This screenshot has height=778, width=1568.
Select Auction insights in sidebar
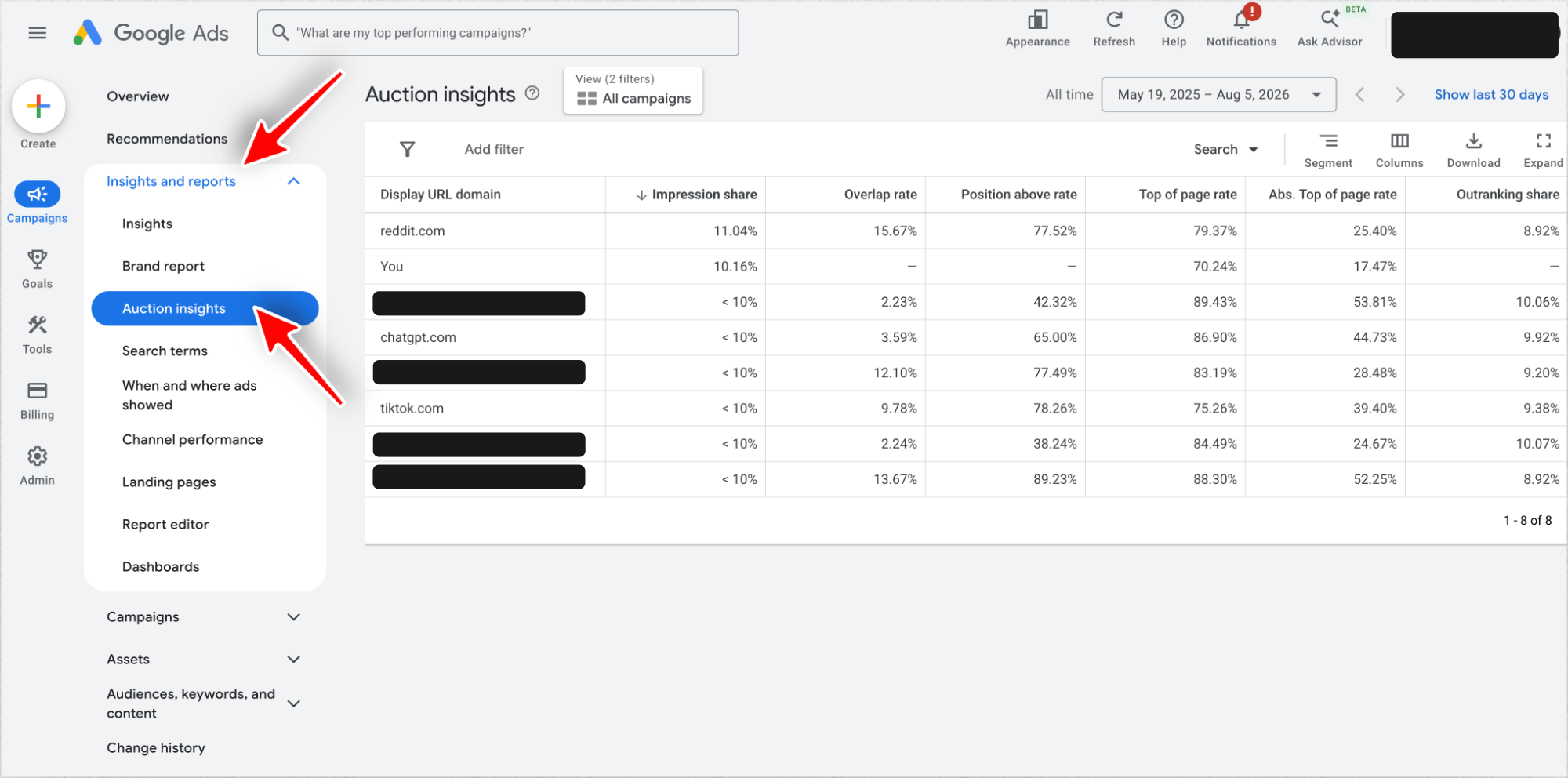pos(205,308)
